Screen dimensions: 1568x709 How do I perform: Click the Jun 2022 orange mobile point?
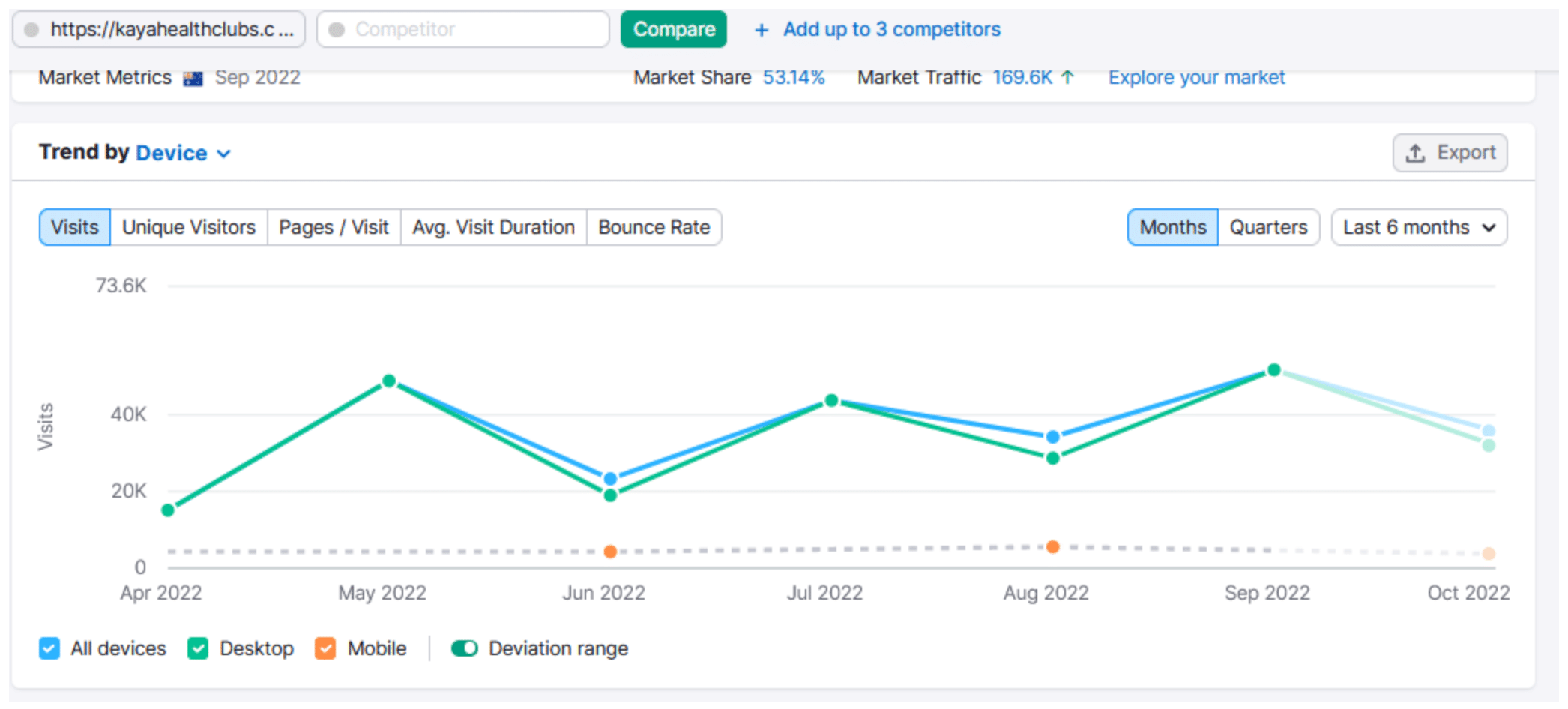point(611,552)
